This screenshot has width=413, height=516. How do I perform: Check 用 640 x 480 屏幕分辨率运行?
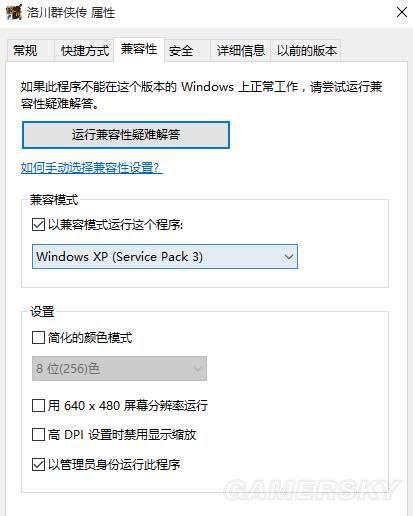tap(38, 406)
